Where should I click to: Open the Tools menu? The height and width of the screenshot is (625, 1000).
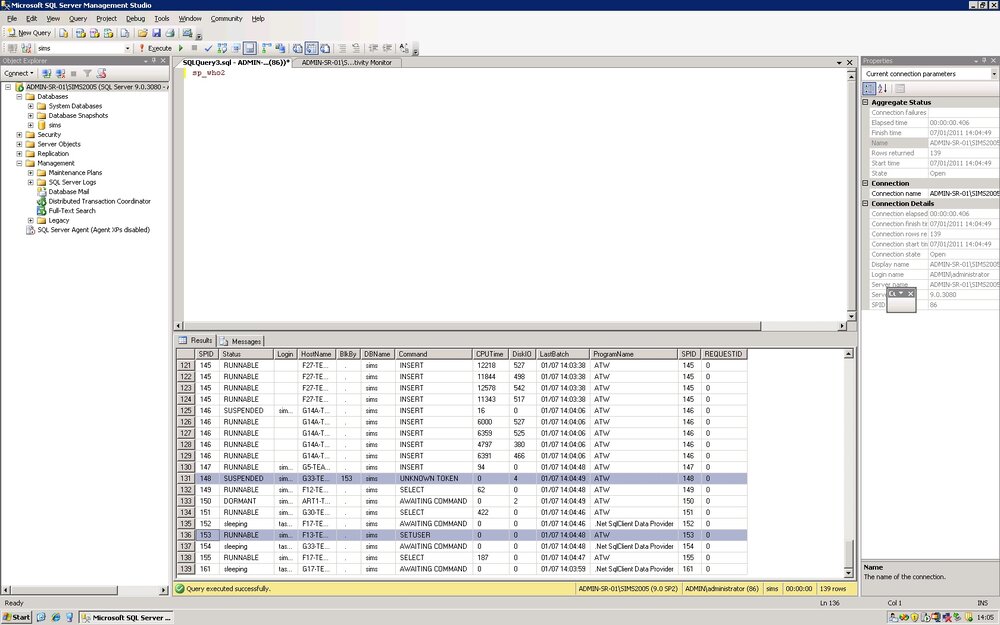pyautogui.click(x=161, y=18)
